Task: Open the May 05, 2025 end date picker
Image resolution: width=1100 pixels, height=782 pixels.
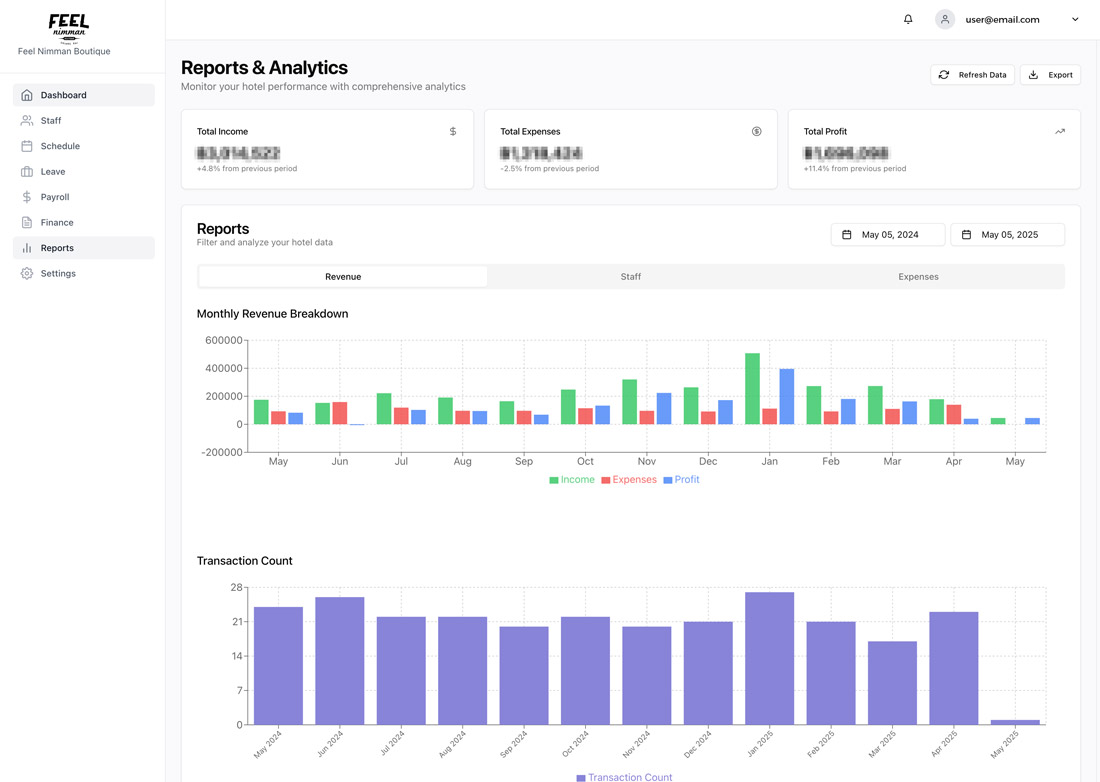Action: pyautogui.click(x=1007, y=234)
